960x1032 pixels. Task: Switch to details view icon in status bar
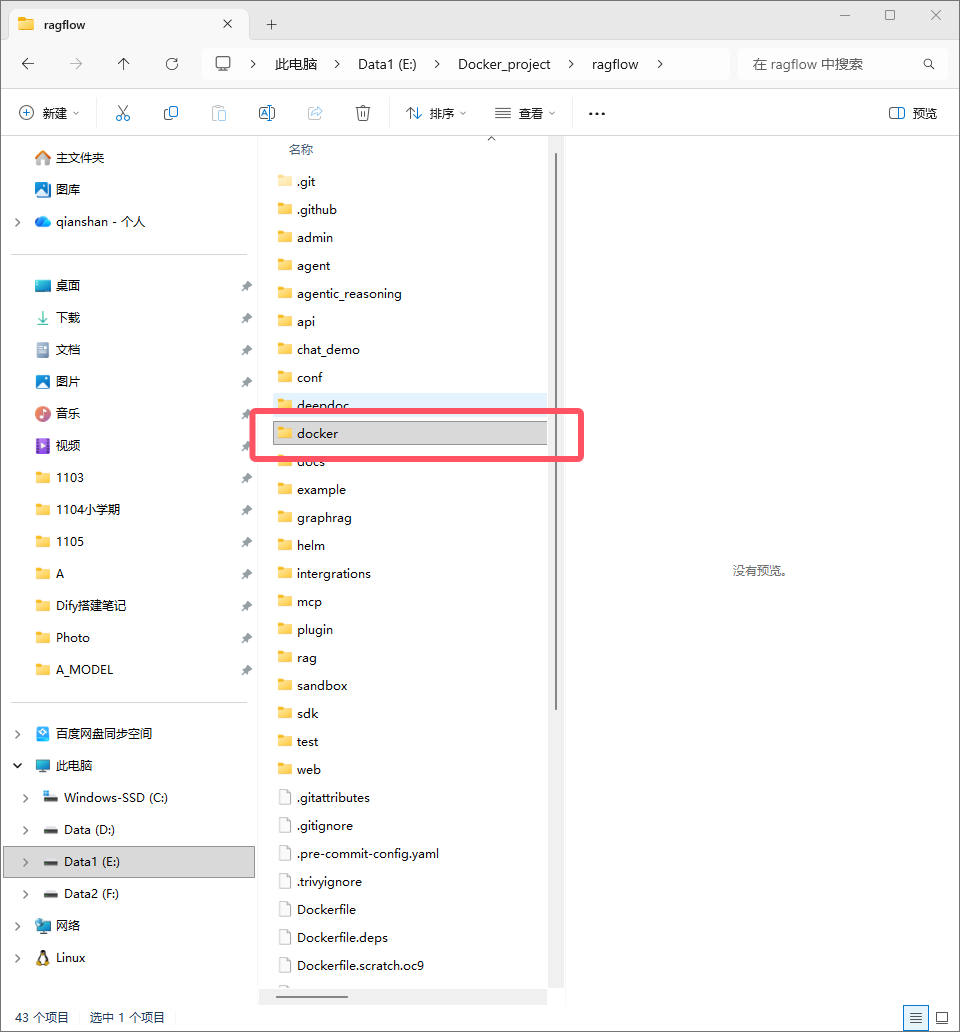coord(915,1018)
